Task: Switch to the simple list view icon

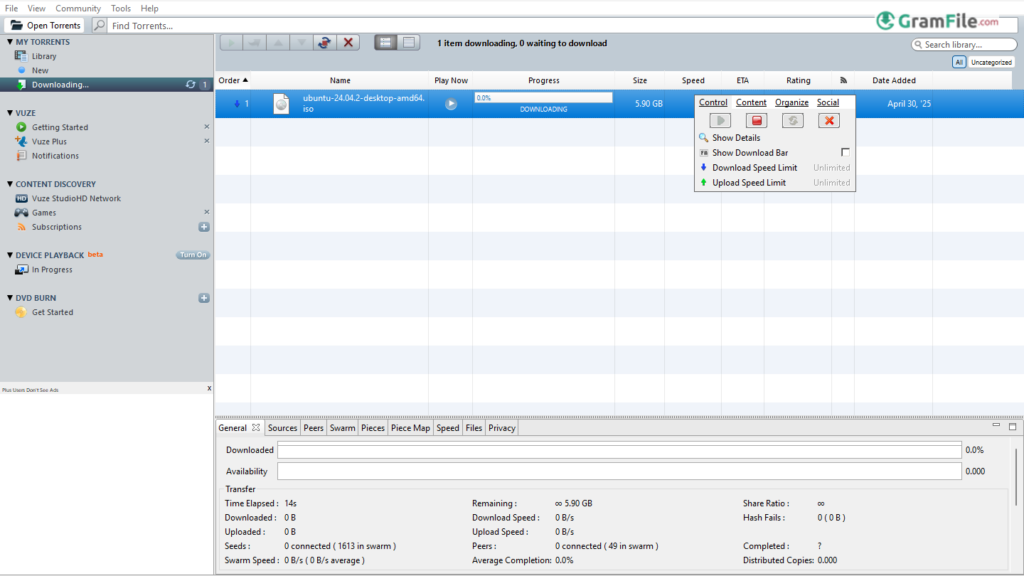Action: tap(409, 42)
